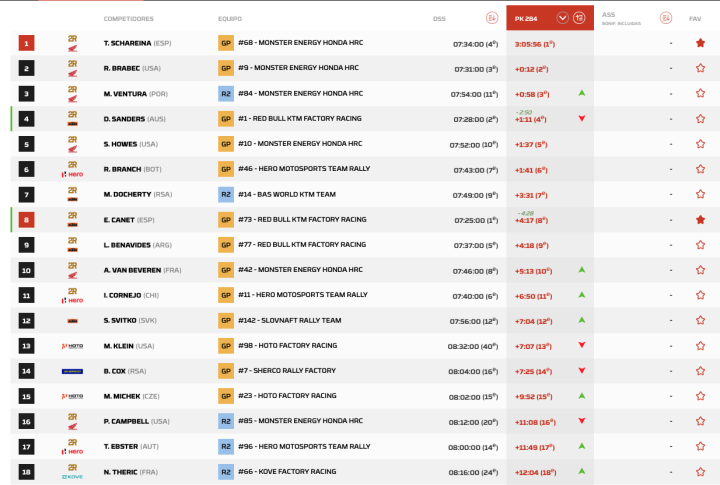The image size is (720, 485).
Task: Open the #1 Red Bull KTM Factory Racing team
Action: pyautogui.click(x=301, y=119)
